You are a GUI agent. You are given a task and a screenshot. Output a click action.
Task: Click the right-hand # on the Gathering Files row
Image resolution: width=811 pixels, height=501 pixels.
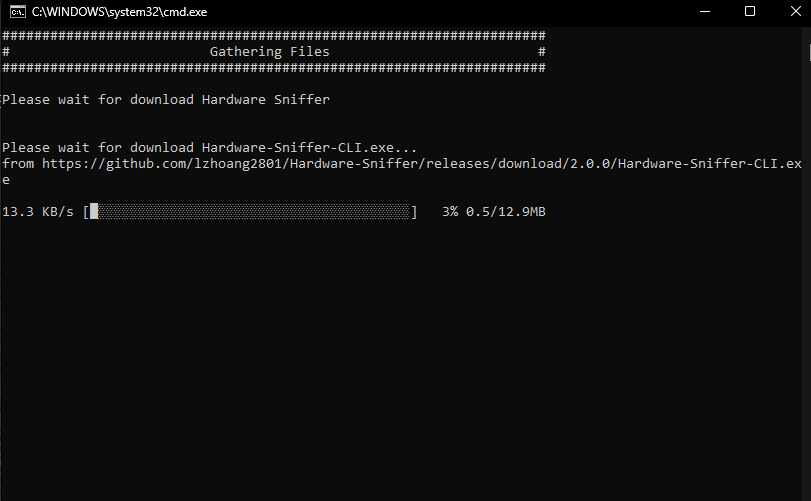(x=542, y=52)
